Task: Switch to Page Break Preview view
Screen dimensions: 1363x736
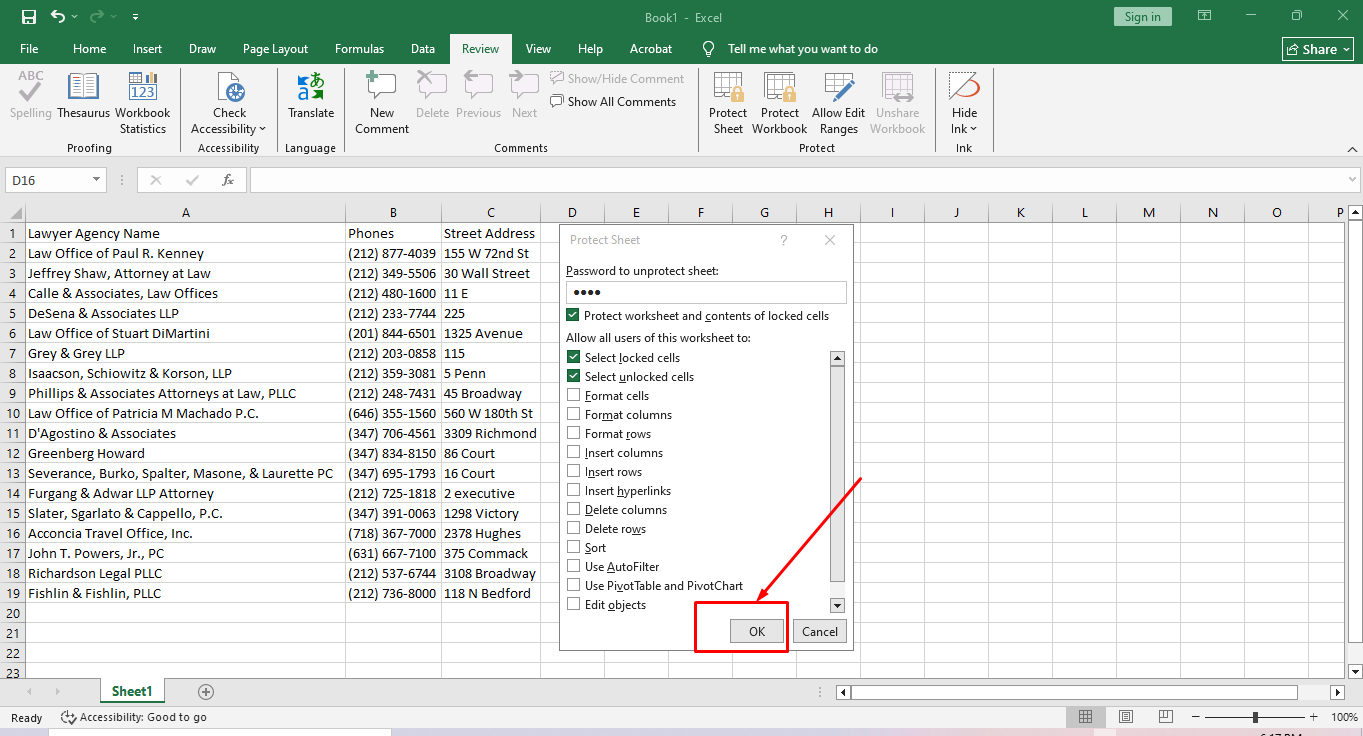Action: (1166, 717)
